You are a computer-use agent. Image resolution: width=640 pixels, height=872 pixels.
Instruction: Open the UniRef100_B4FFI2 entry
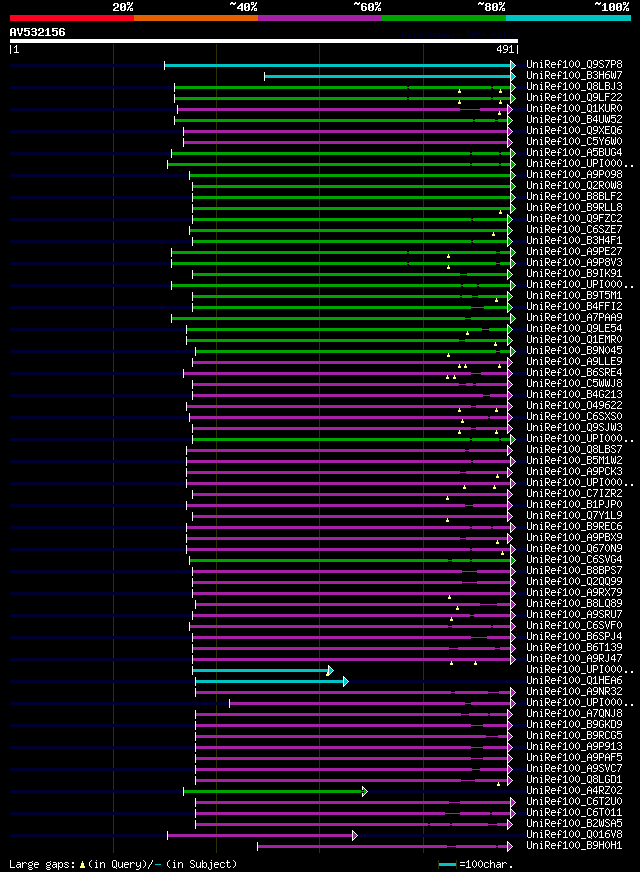click(574, 306)
